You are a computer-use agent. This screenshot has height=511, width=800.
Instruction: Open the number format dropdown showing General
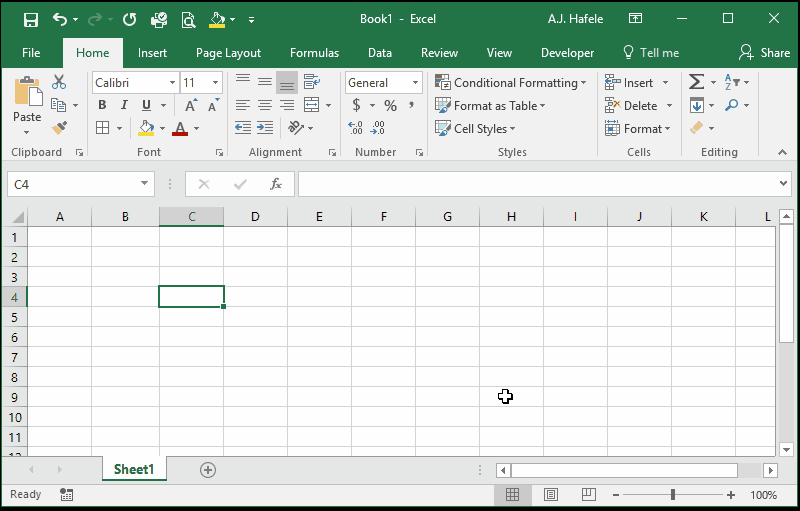(415, 83)
